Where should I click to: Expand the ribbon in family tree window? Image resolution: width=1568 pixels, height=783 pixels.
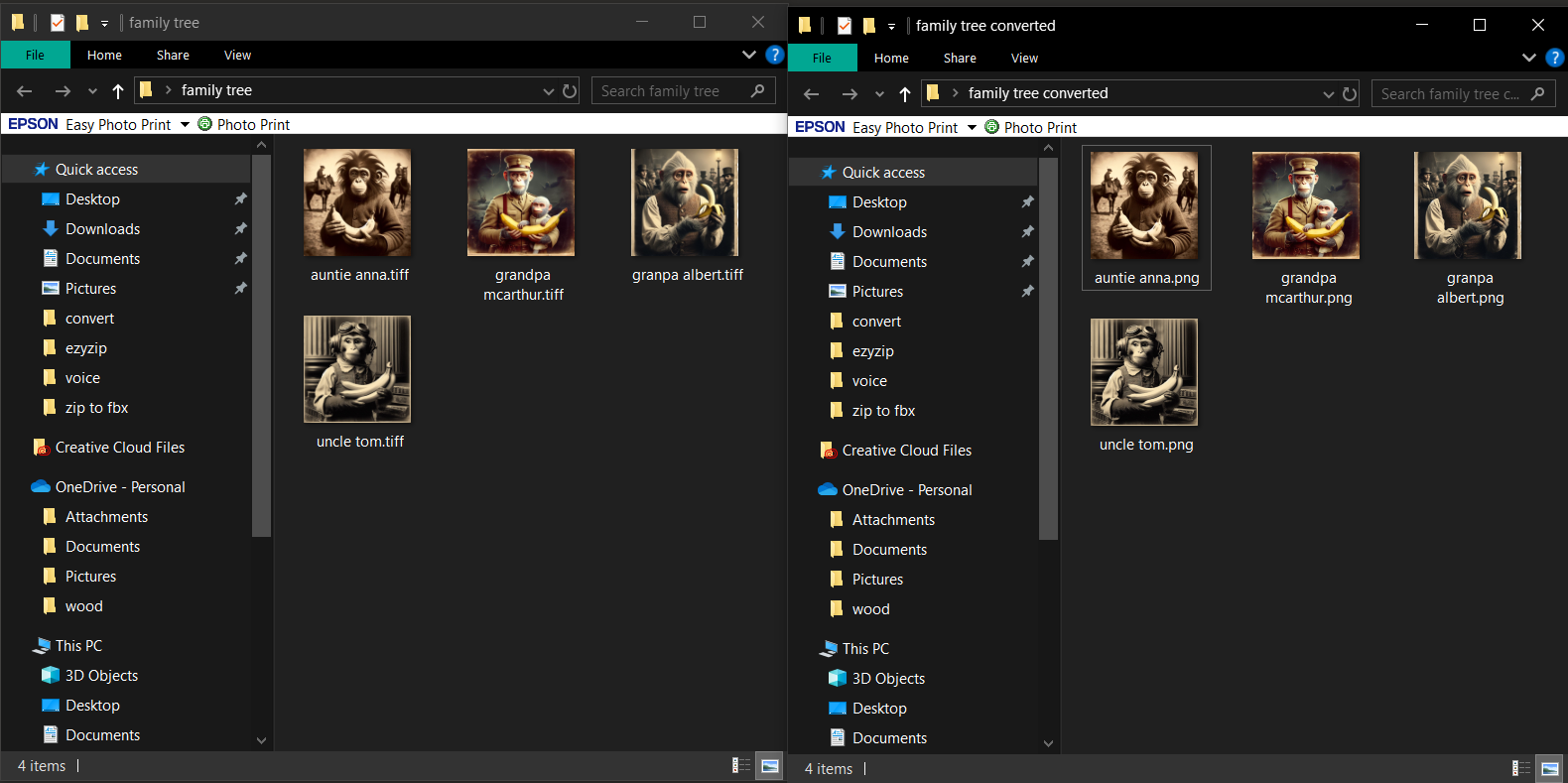749,55
